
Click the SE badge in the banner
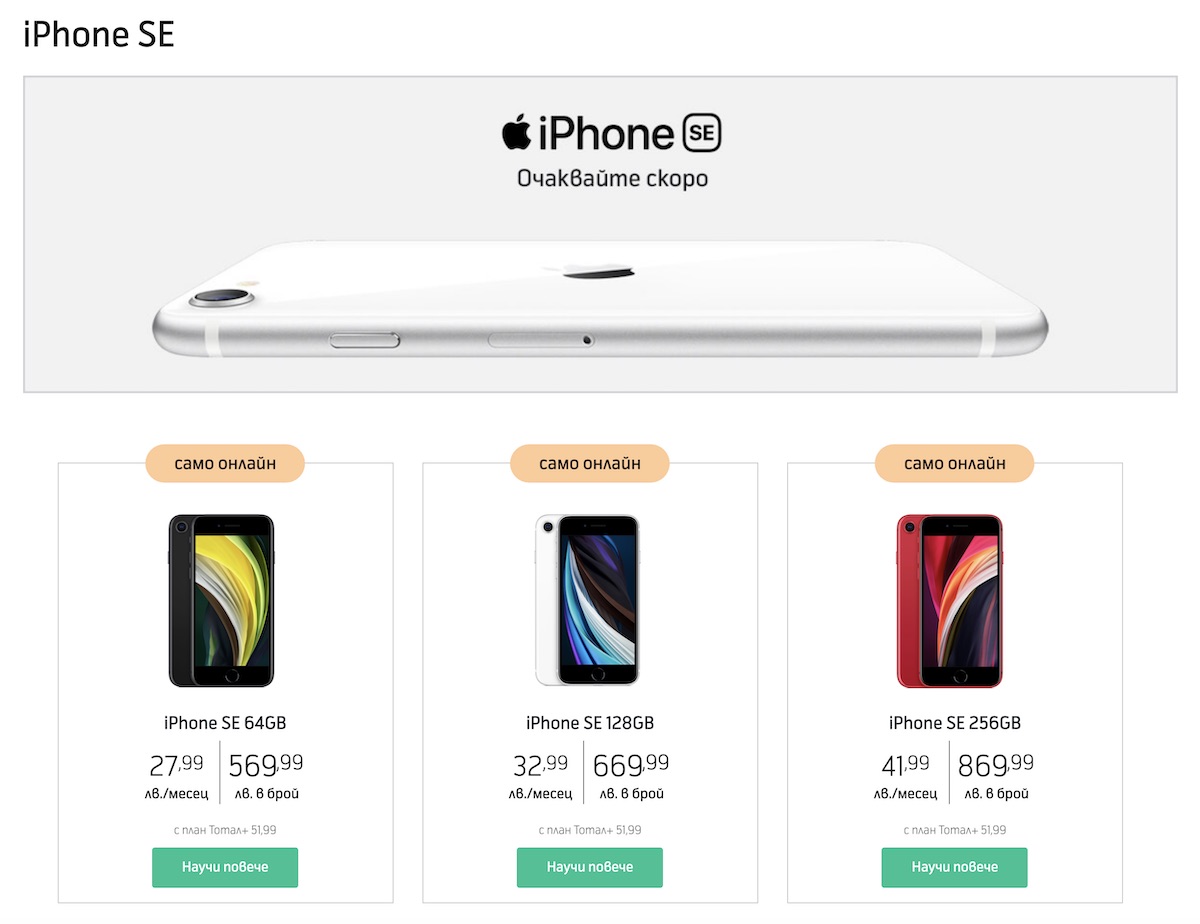700,133
